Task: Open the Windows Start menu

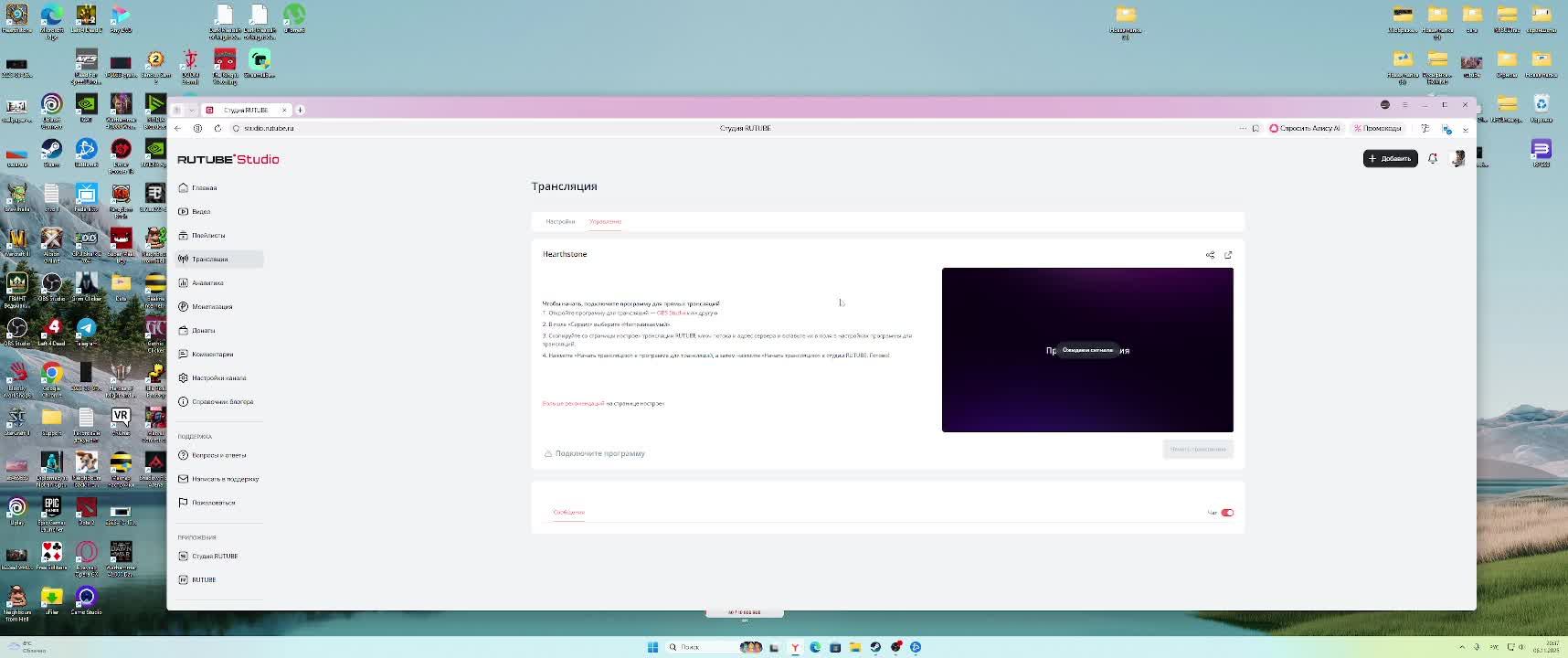Action: click(652, 647)
